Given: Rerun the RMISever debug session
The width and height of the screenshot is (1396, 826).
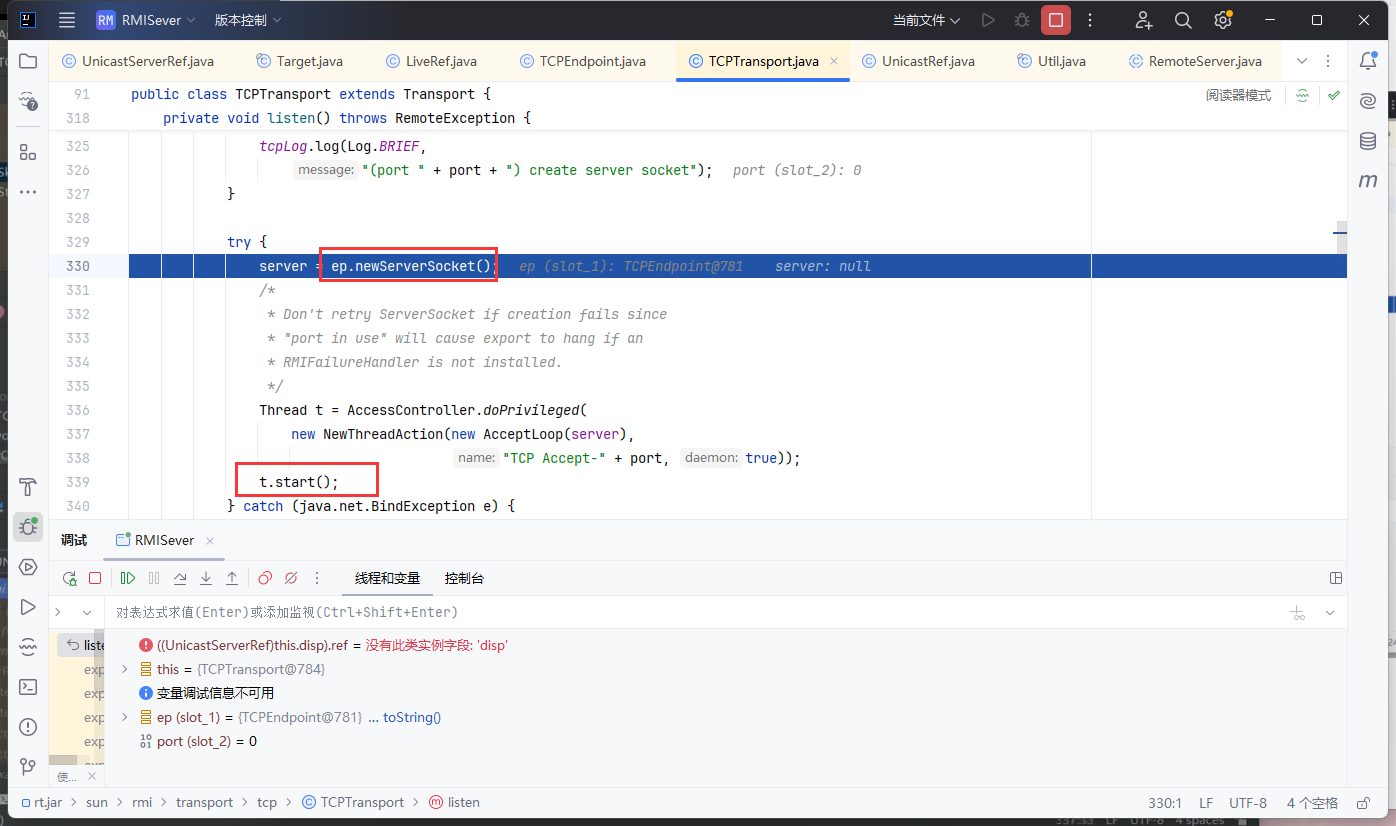Looking at the screenshot, I should (x=70, y=578).
